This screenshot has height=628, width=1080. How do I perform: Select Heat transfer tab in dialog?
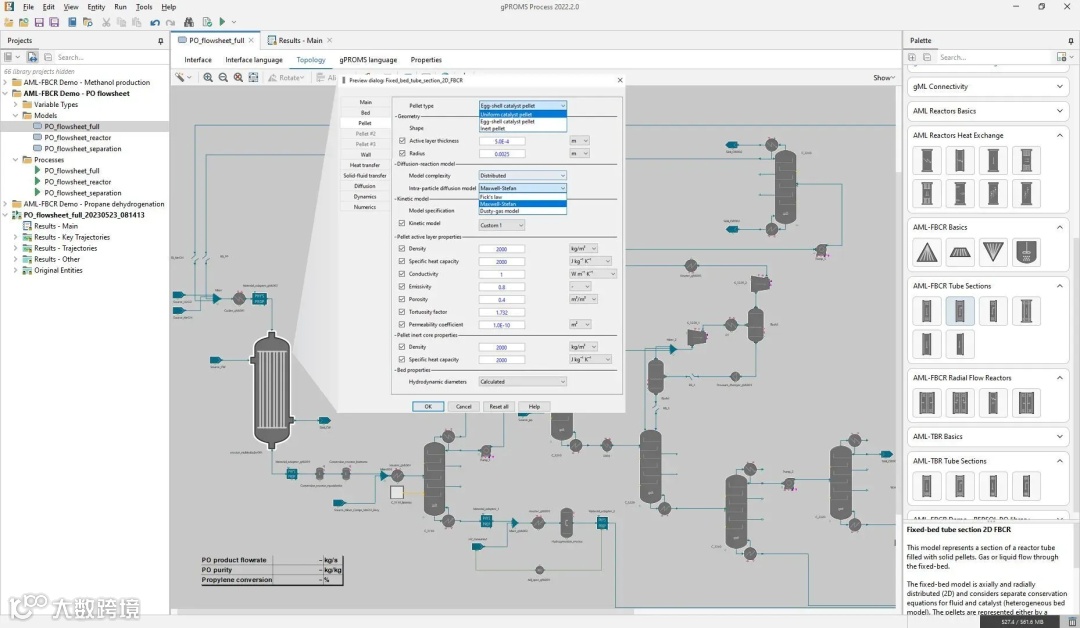(365, 165)
